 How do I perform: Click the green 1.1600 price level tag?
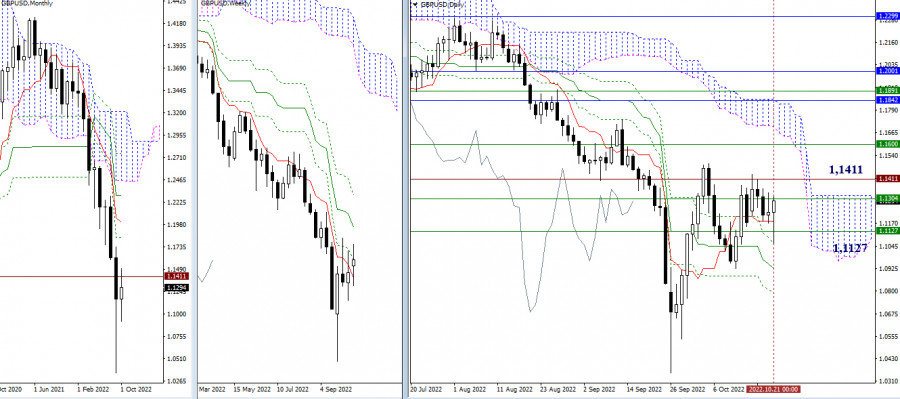(887, 144)
